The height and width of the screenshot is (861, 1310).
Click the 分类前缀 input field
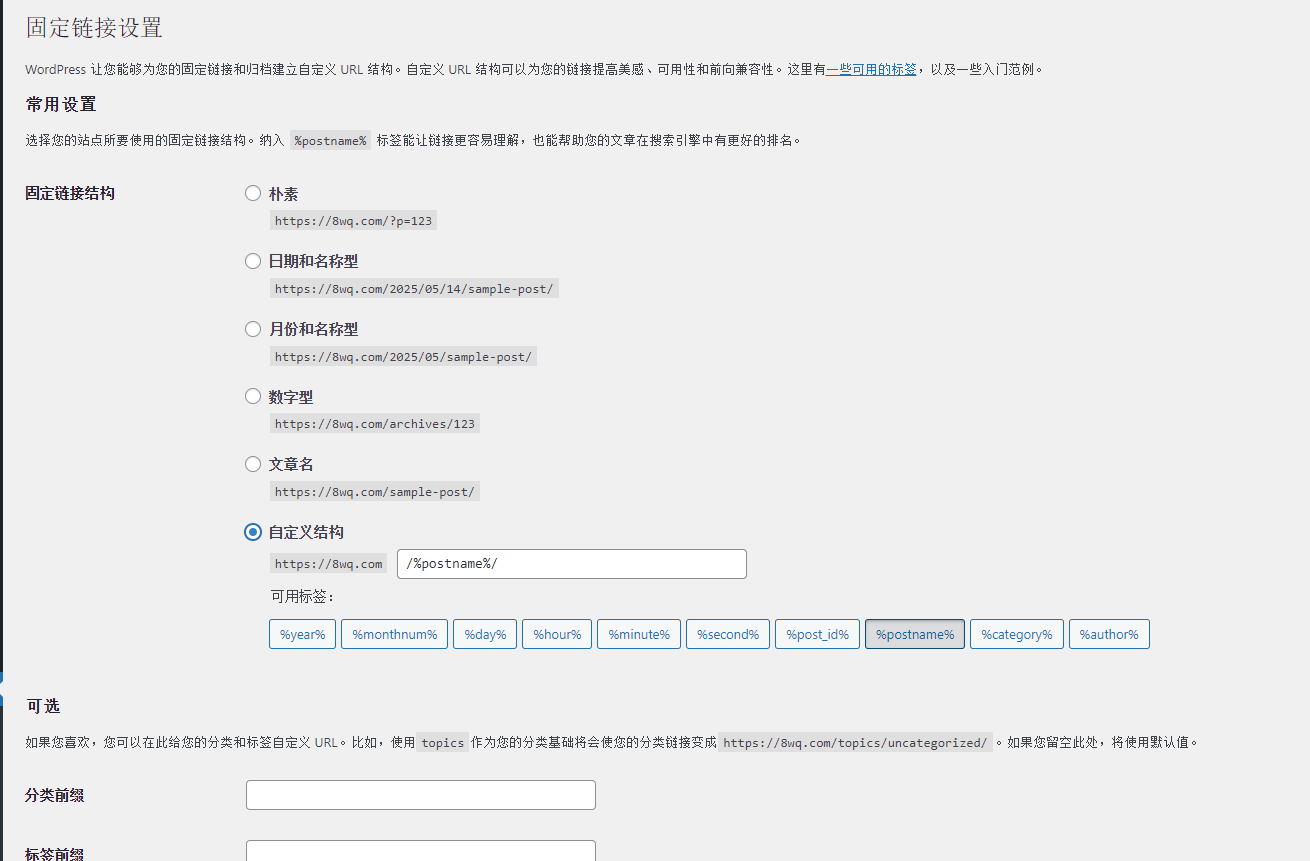coord(420,795)
